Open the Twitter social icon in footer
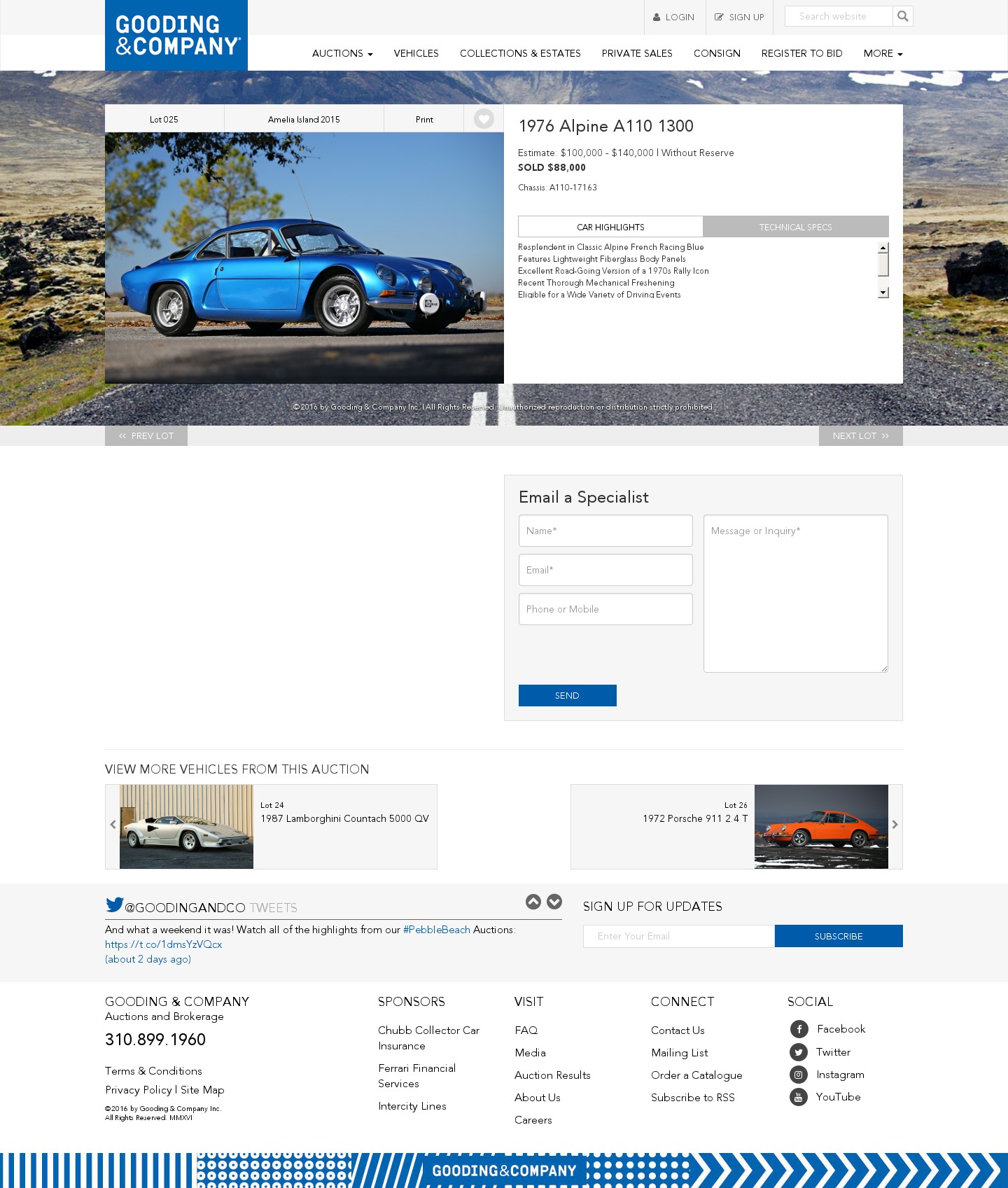The width and height of the screenshot is (1008, 1188). 799,1052
